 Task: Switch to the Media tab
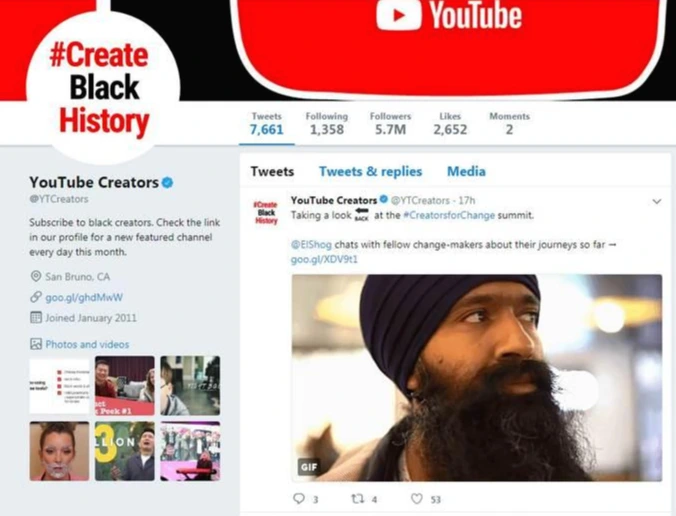[466, 172]
